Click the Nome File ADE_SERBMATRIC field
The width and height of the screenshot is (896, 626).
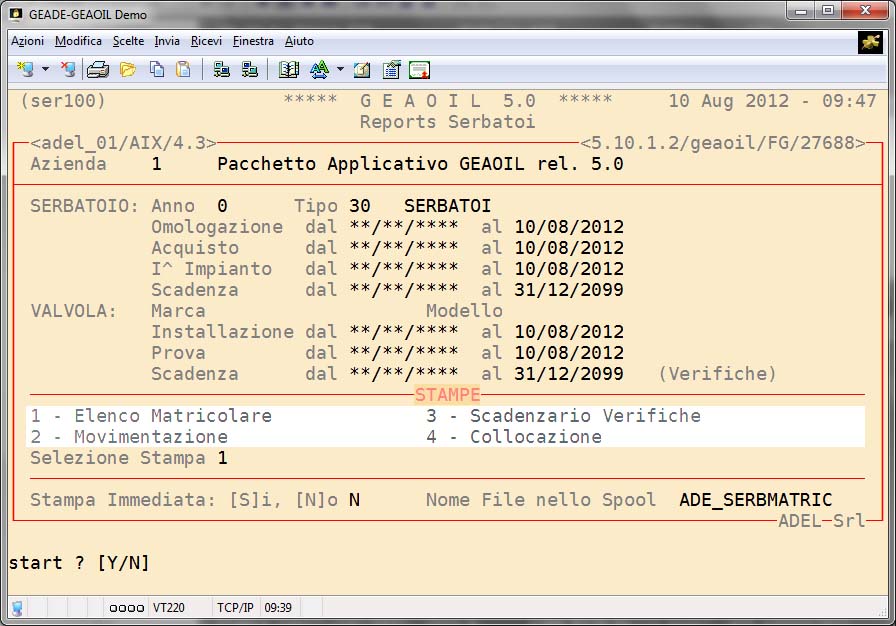pyautogui.click(x=755, y=500)
